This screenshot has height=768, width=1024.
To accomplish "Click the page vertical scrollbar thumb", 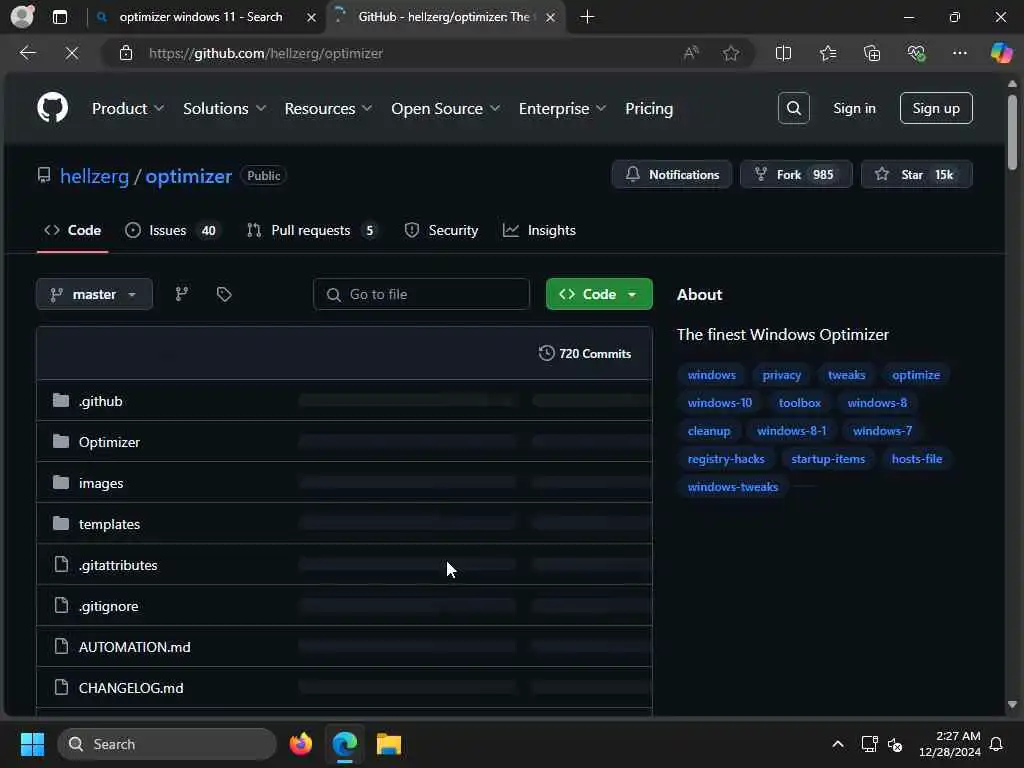I will [x=1012, y=133].
